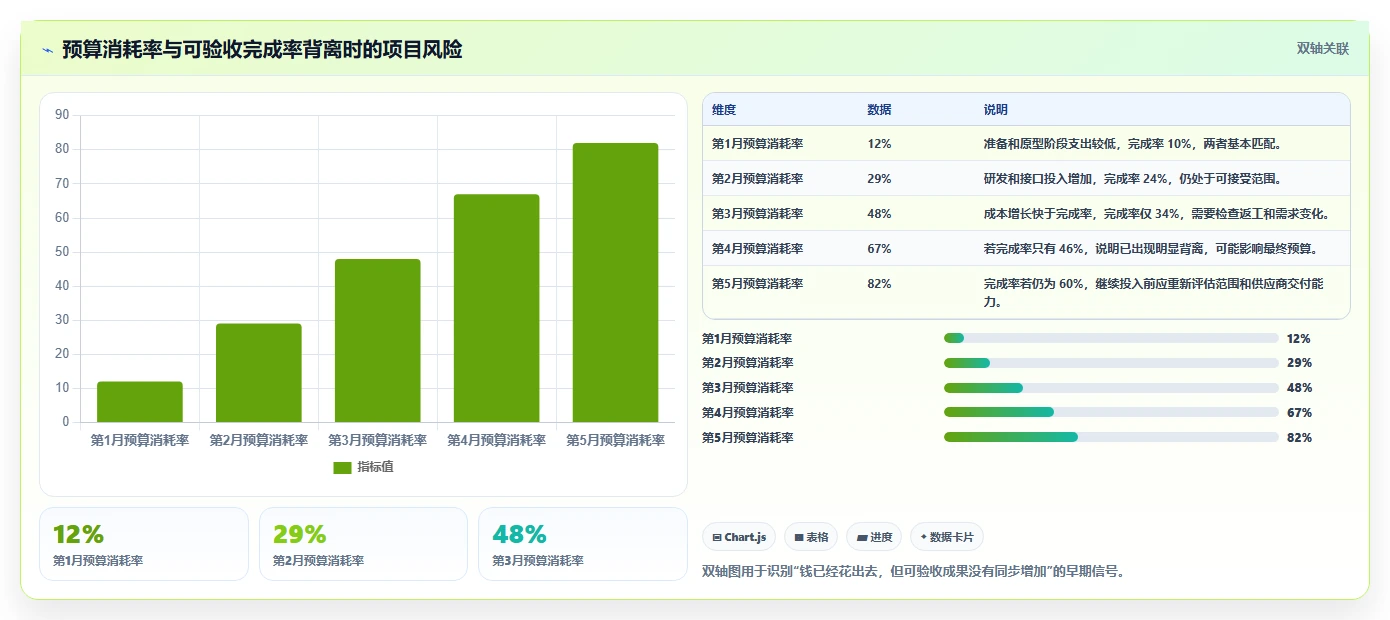Toggle the 指标值 legend item in the chart
The height and width of the screenshot is (620, 1390).
[x=364, y=467]
